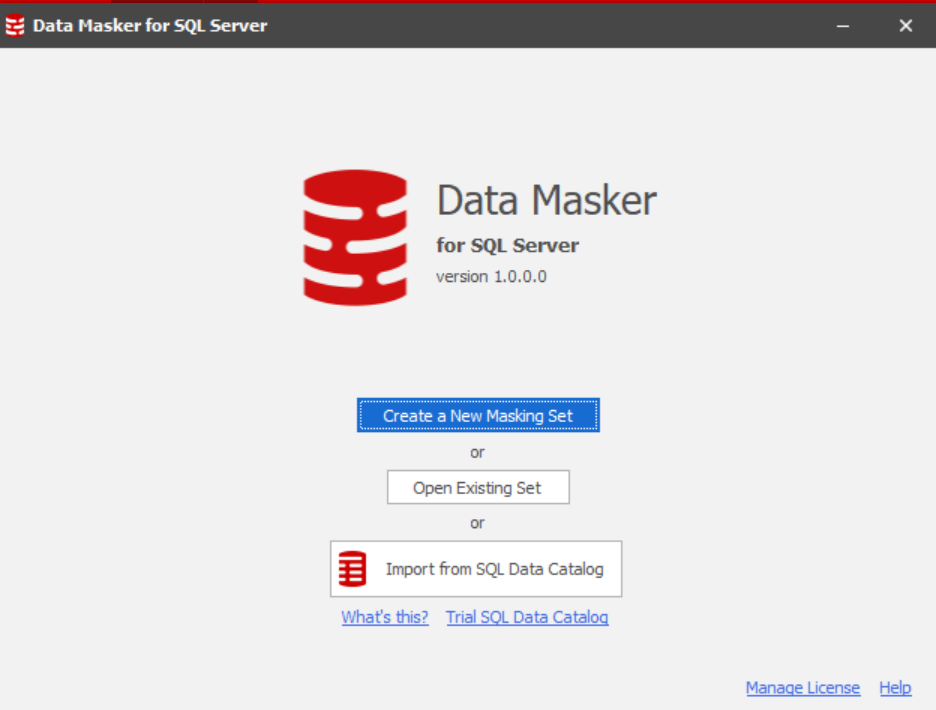Open the Manage License link

(802, 688)
